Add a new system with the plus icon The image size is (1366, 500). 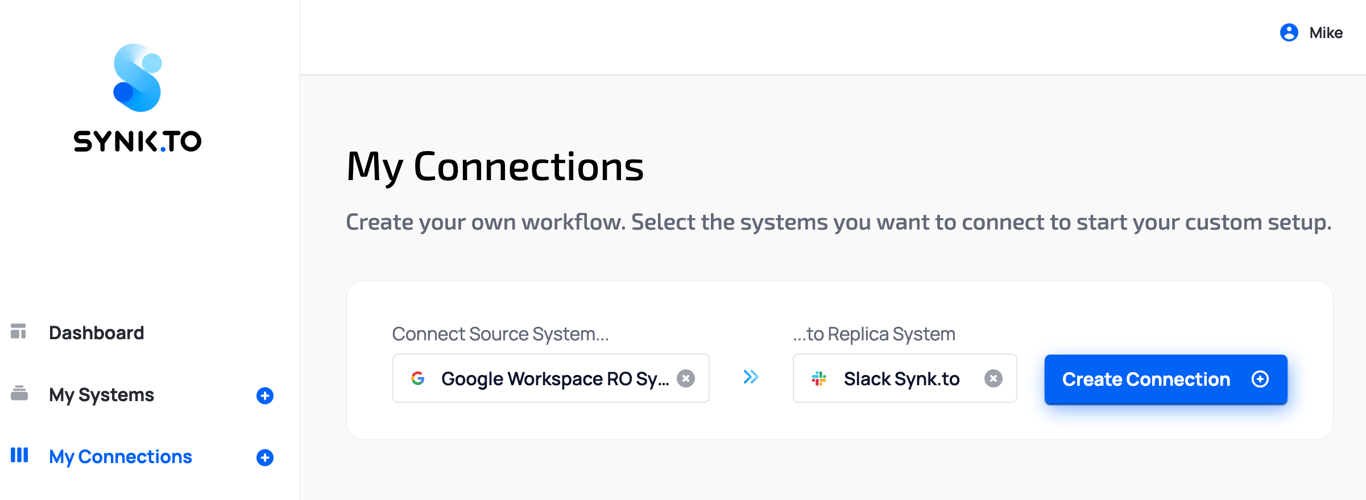[265, 396]
